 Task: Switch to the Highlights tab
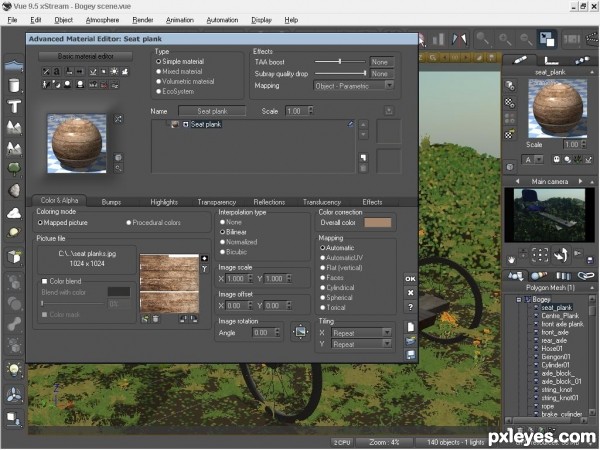click(x=164, y=202)
